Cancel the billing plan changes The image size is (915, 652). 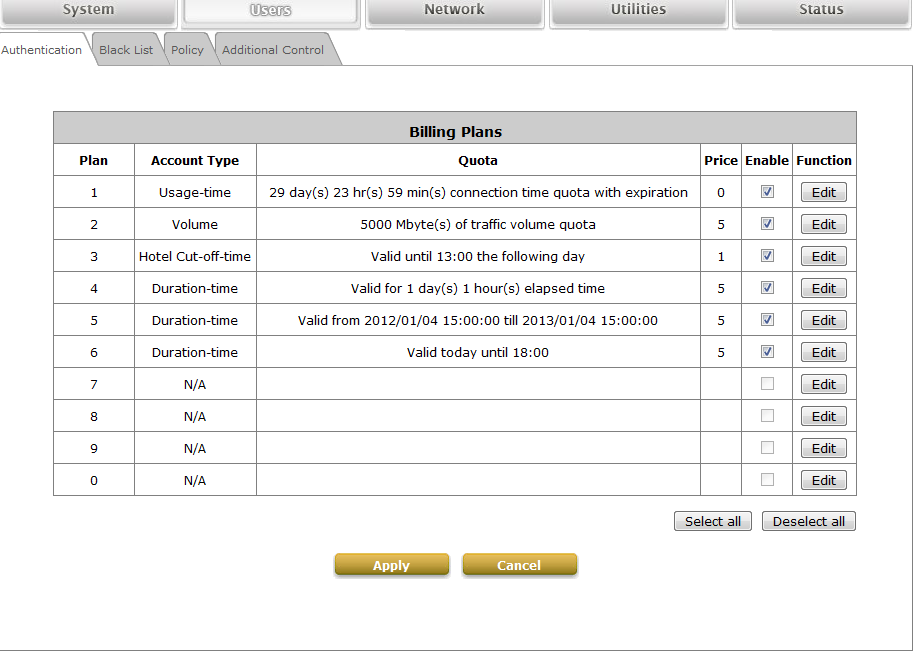pos(519,565)
